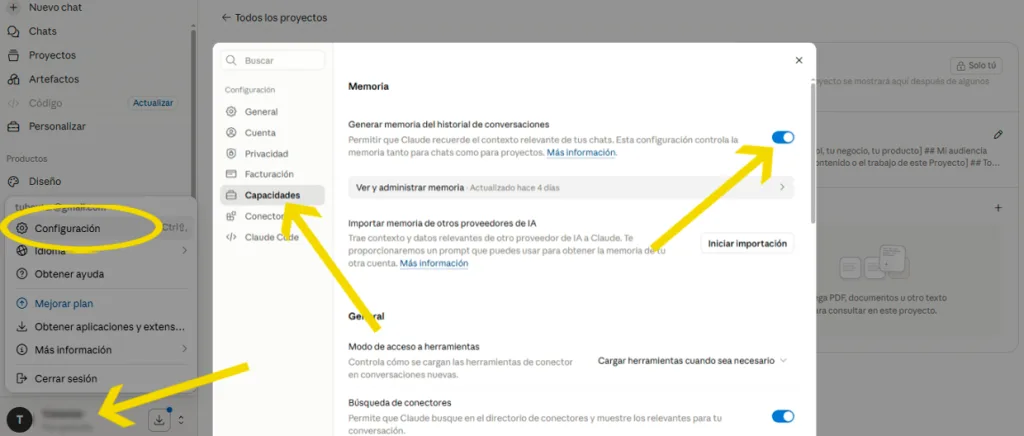Click the plus icon in project panel
The image size is (1024, 436).
(x=997, y=208)
